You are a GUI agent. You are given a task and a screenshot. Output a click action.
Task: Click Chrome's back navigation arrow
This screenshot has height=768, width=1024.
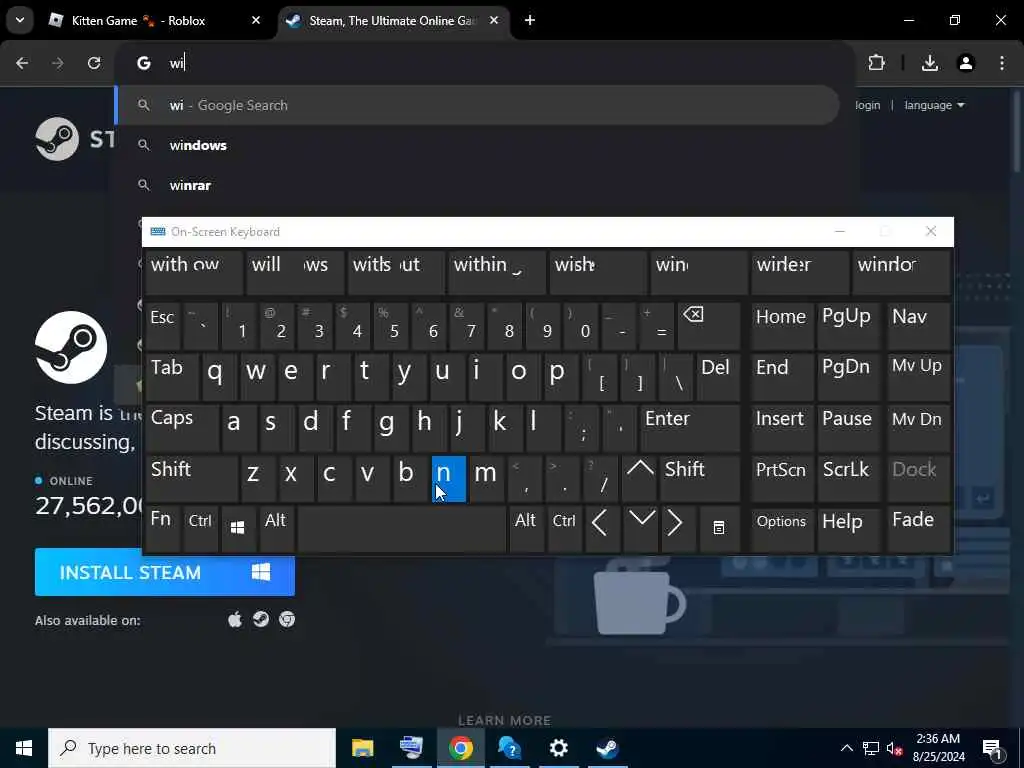(x=22, y=63)
